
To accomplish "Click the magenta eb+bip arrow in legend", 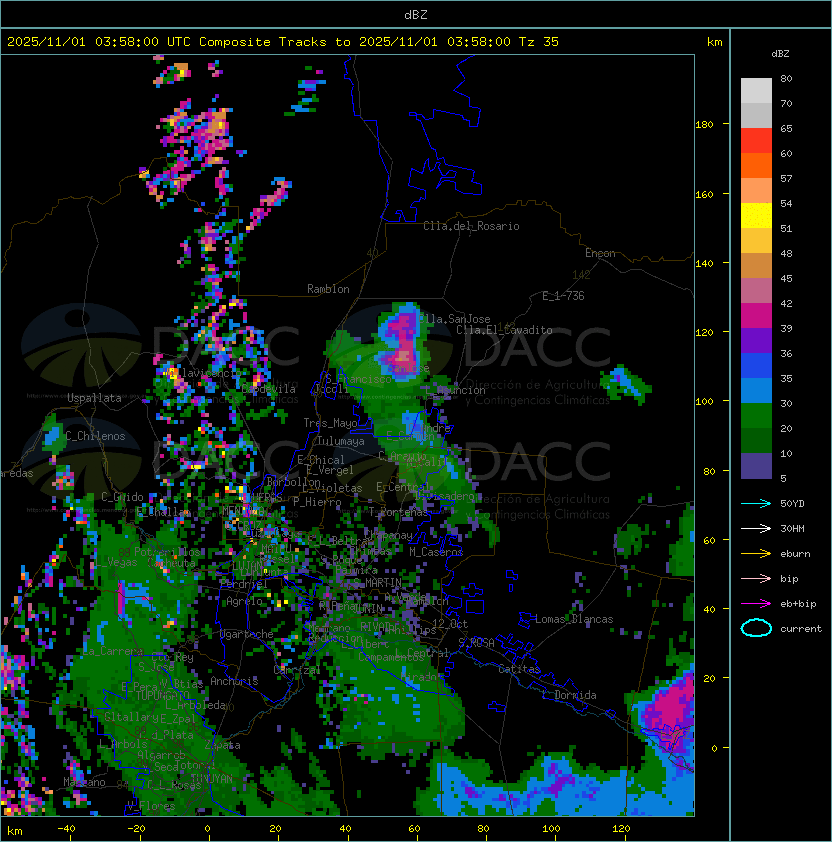I will (756, 604).
